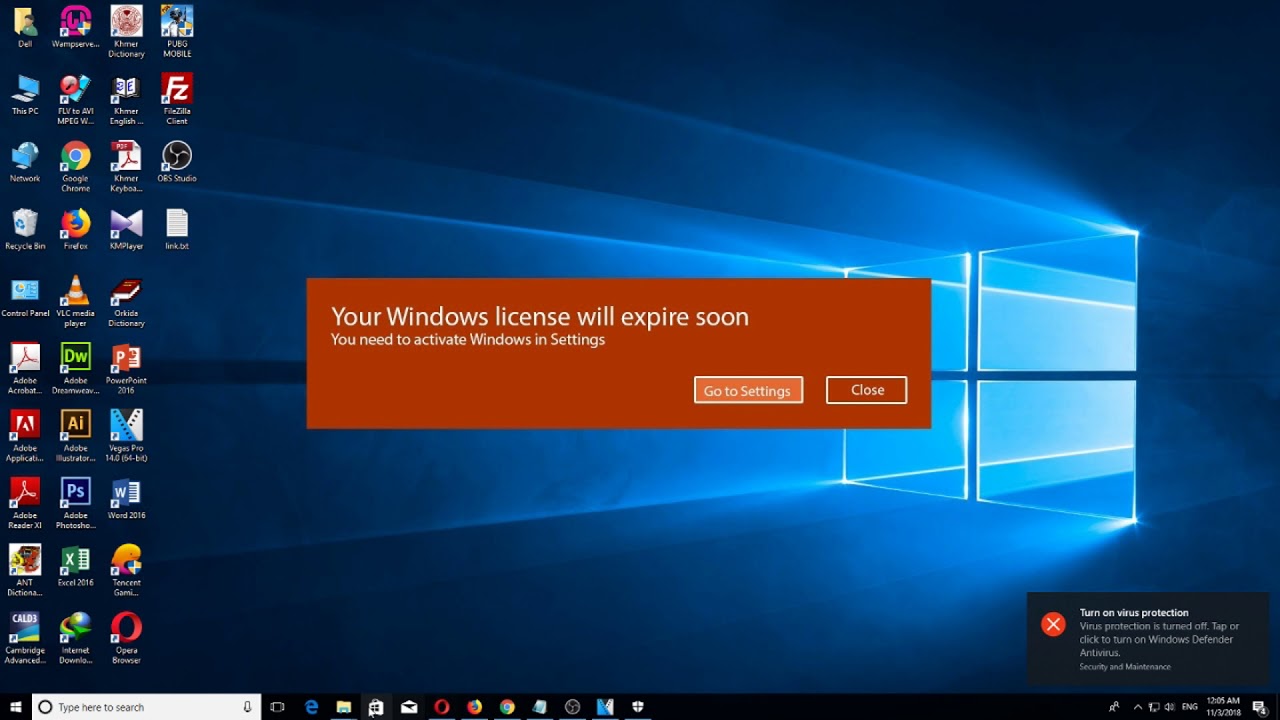The height and width of the screenshot is (720, 1280).
Task: Select the Khmer Dictionary desktop icon
Action: coord(126,32)
